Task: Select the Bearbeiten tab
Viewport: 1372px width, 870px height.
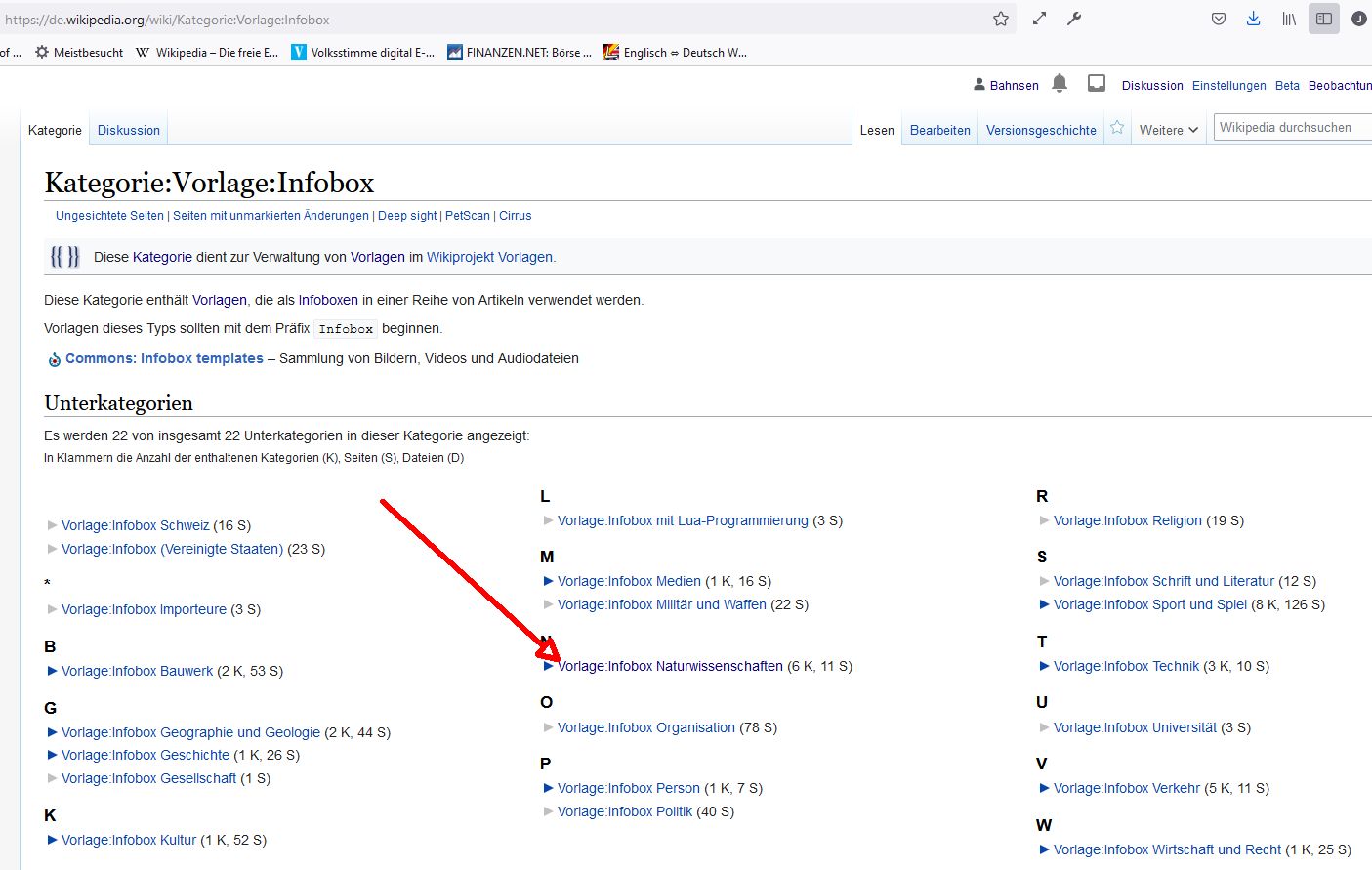Action: [940, 130]
